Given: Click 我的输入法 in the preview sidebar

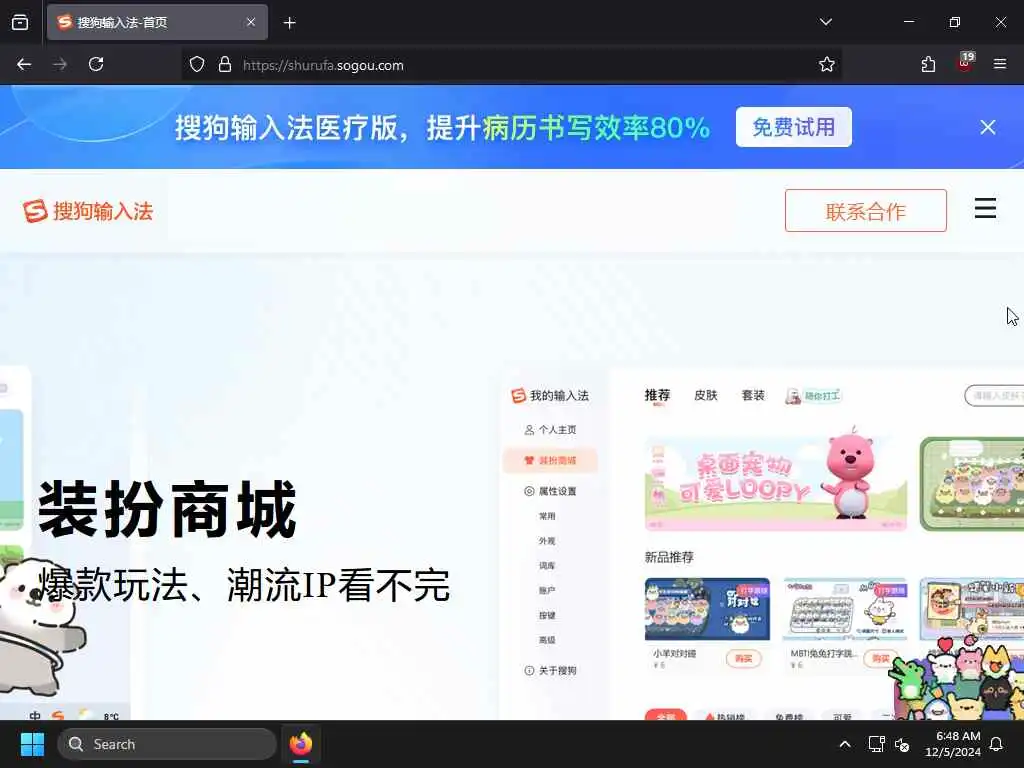Looking at the screenshot, I should [x=550, y=396].
